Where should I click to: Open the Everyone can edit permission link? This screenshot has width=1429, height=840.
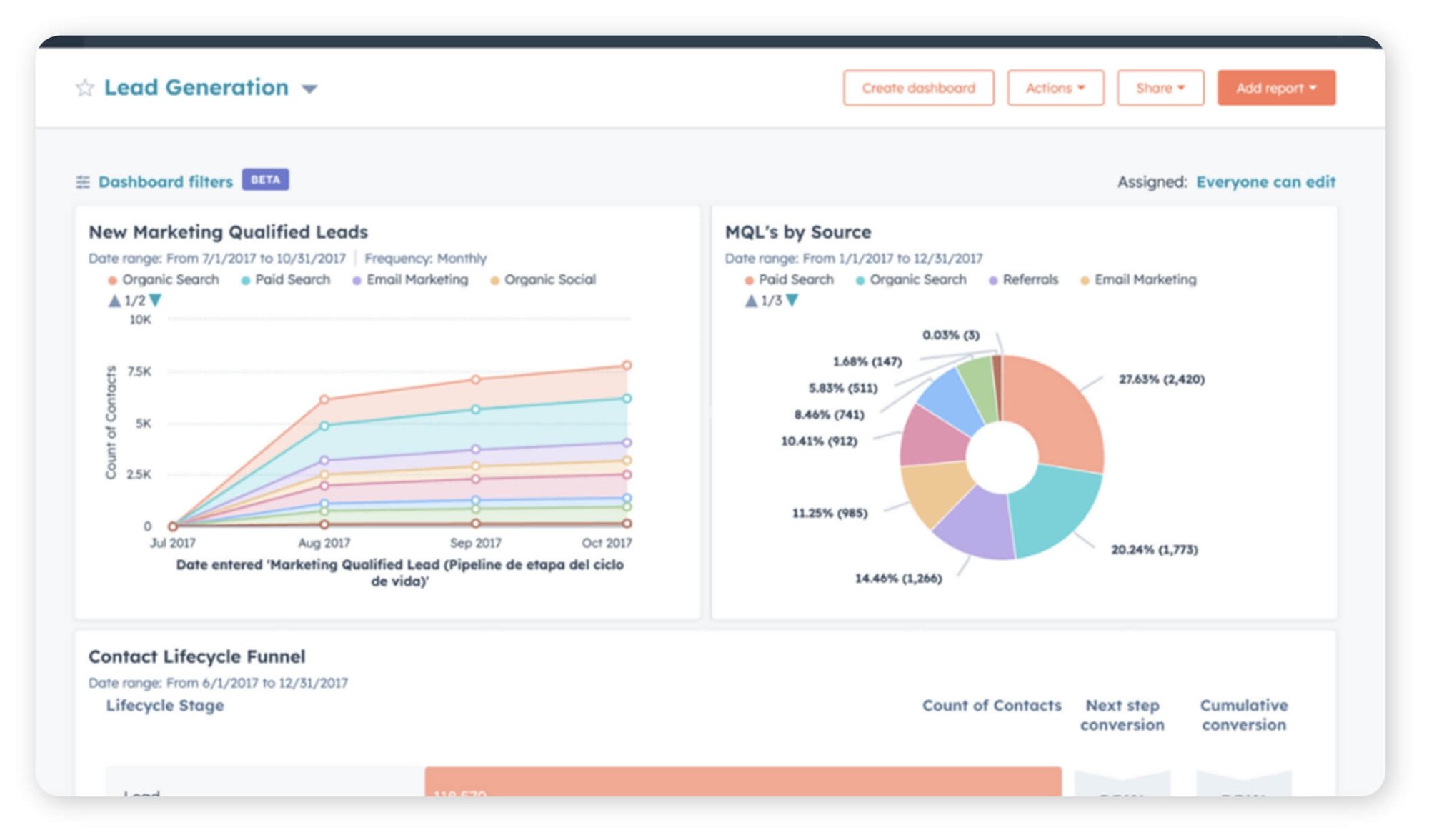click(x=1265, y=182)
